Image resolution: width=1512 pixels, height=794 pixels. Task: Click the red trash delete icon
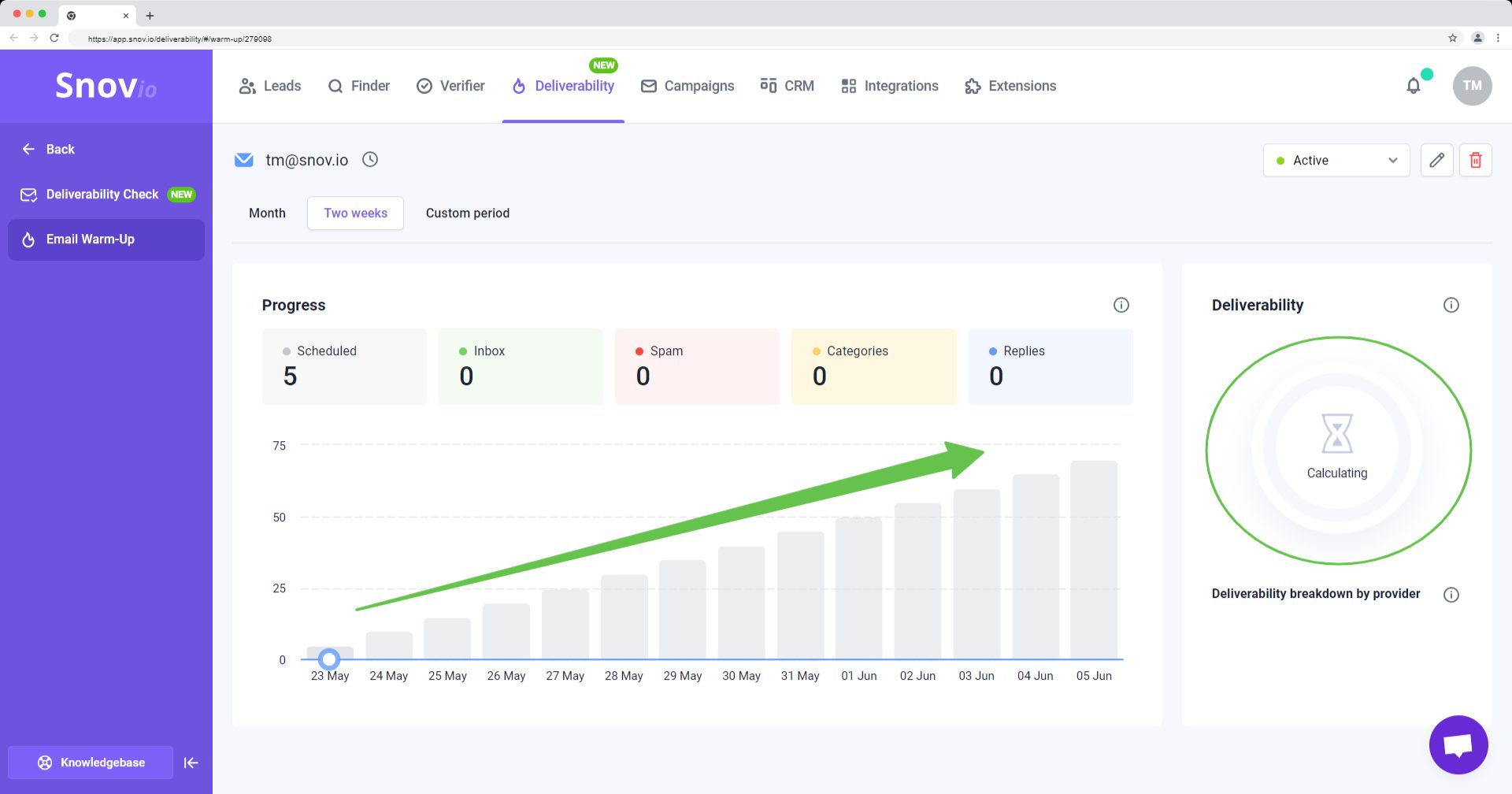click(x=1475, y=161)
